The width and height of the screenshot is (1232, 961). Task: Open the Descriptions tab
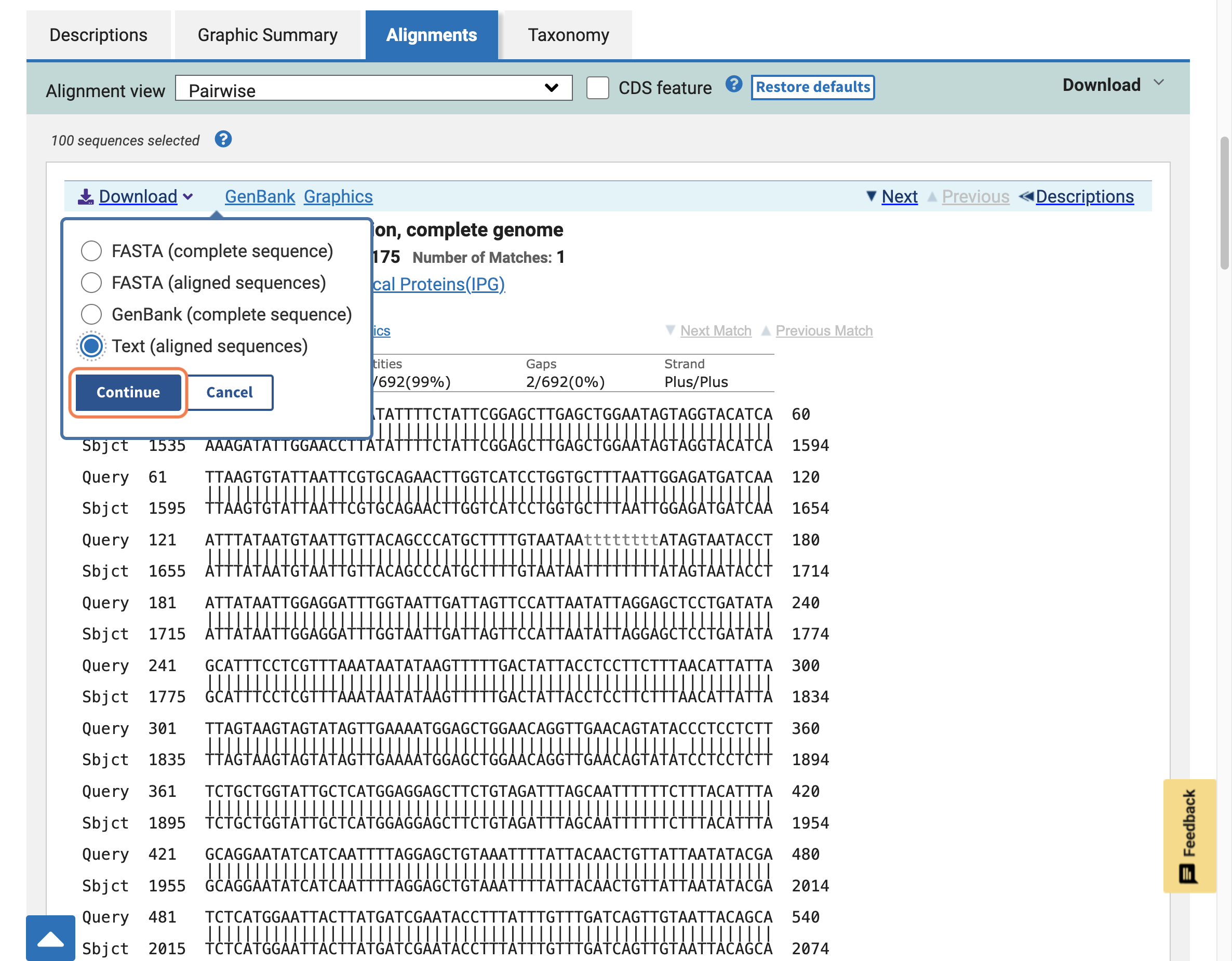pos(98,35)
